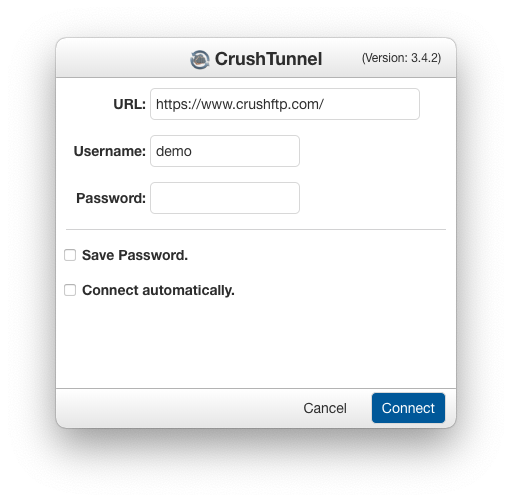
Task: Click the Connect automatically label text
Action: tap(158, 290)
